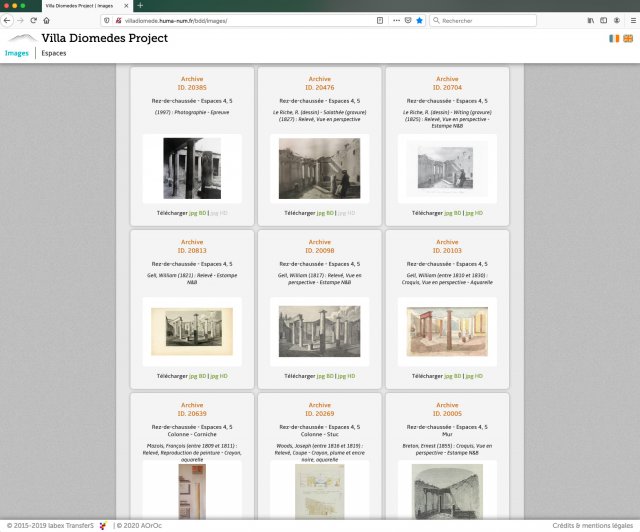Select the Villa Diomedes Project browser tab
The height and width of the screenshot is (532, 640).
tap(87, 6)
